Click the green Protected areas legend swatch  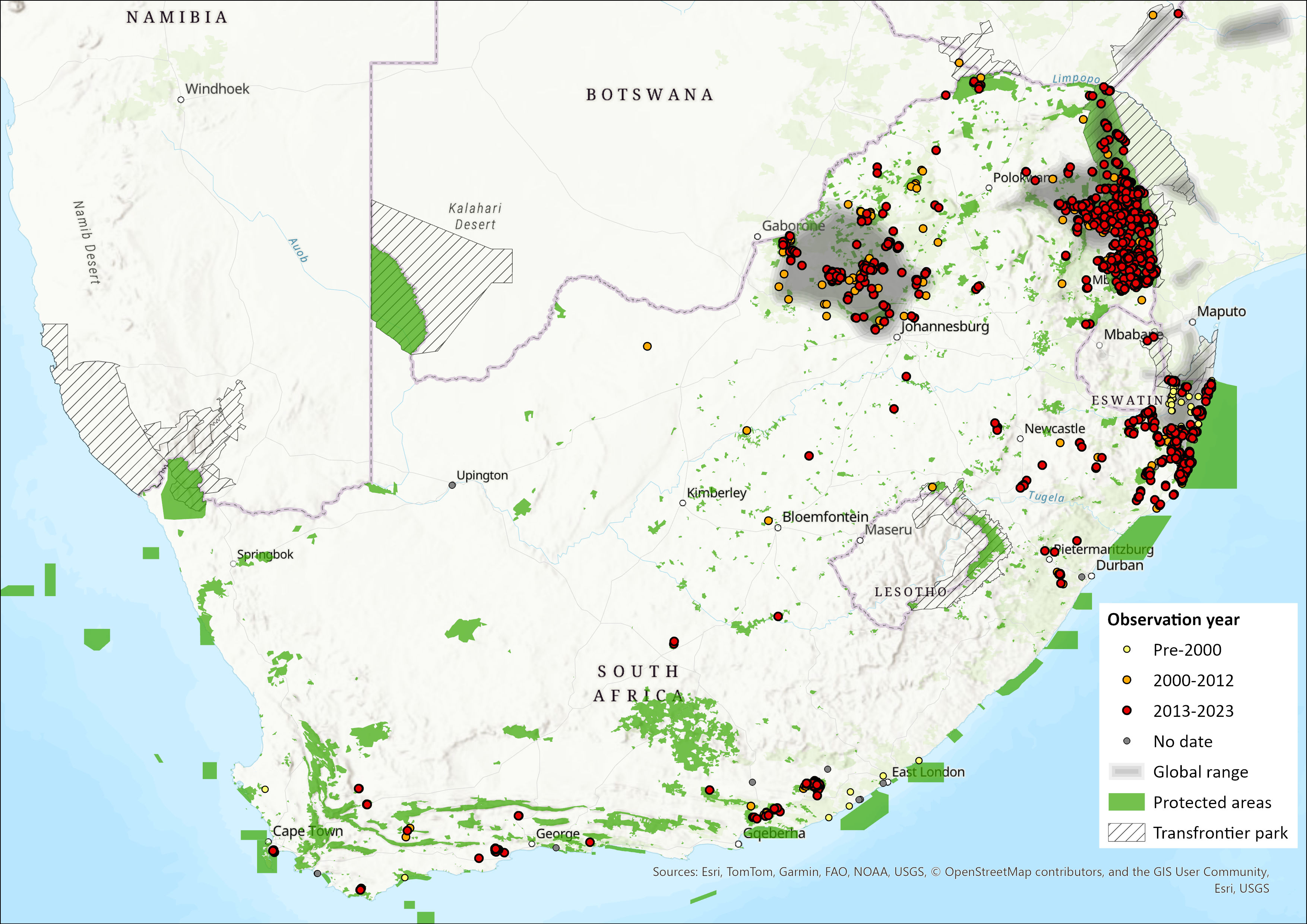click(x=1126, y=802)
